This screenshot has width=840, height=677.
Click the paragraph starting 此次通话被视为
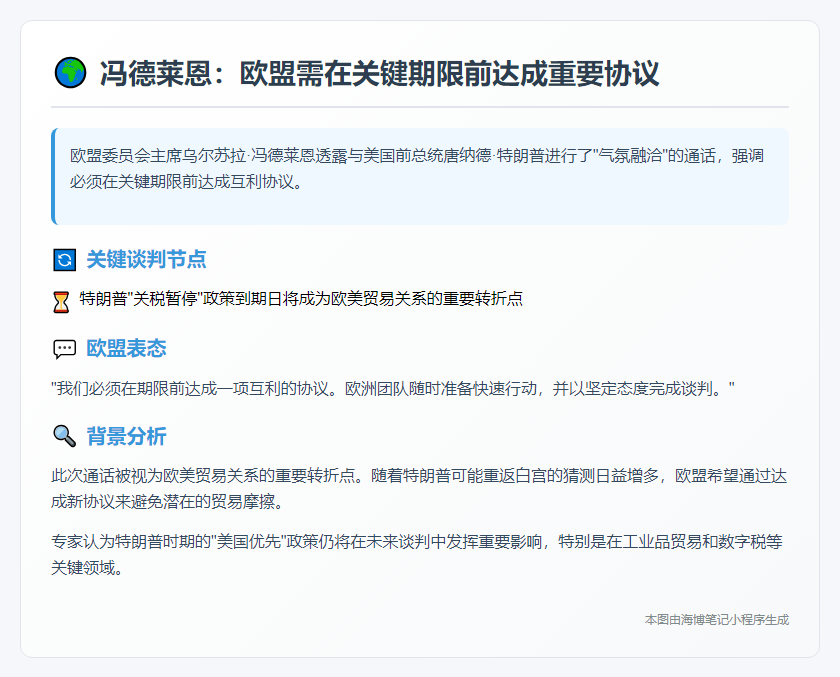[x=419, y=488]
